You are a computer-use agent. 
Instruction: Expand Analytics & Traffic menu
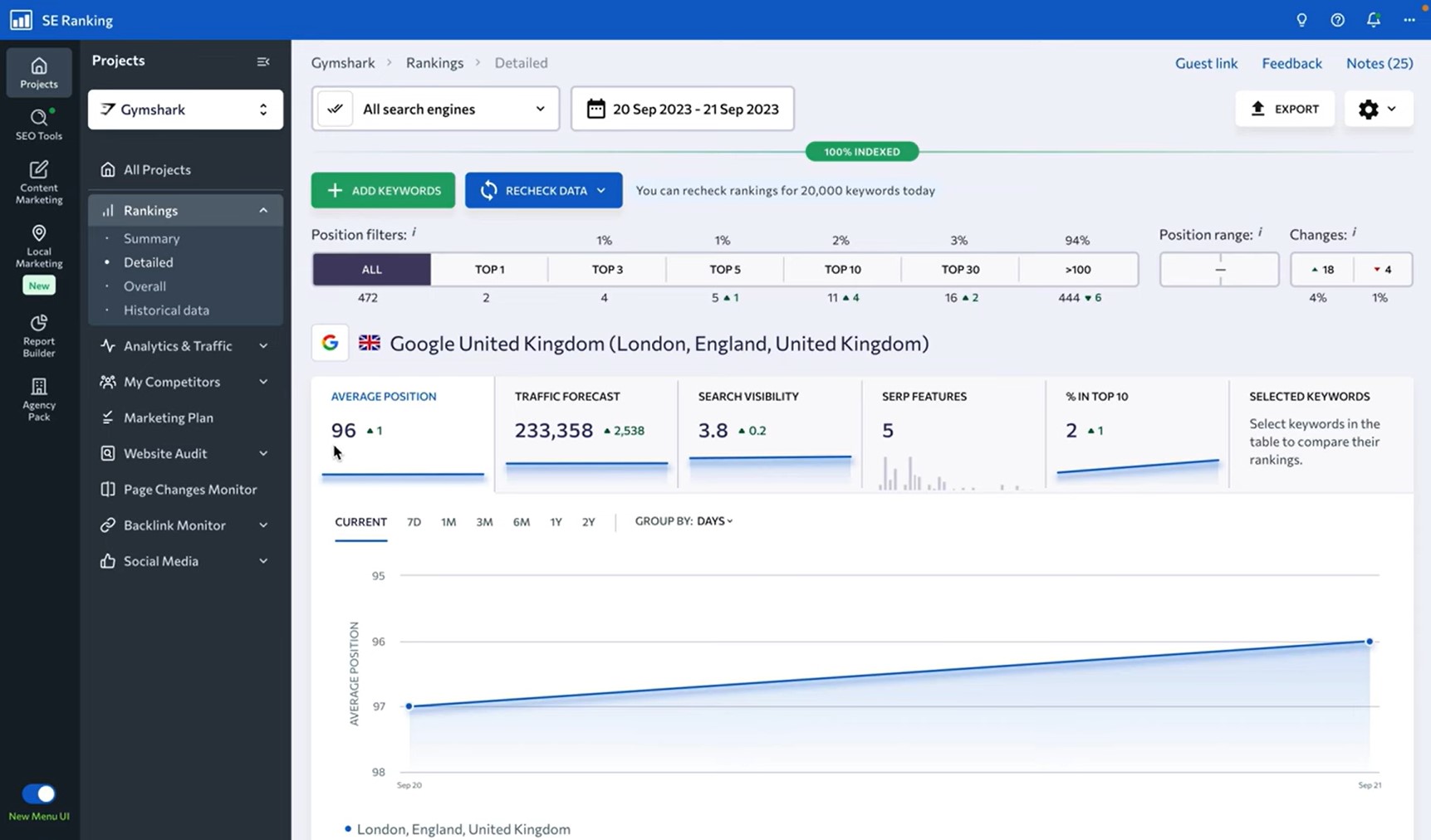(x=185, y=345)
